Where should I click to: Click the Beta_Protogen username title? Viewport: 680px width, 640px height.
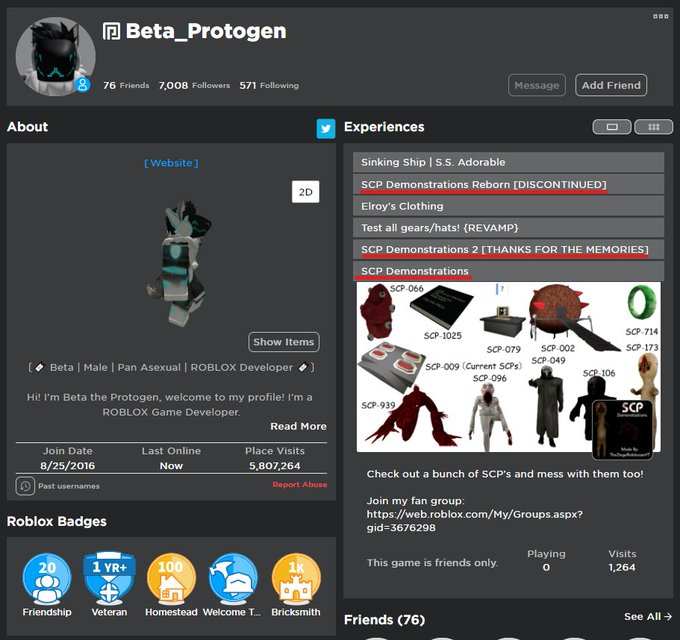coord(206,31)
